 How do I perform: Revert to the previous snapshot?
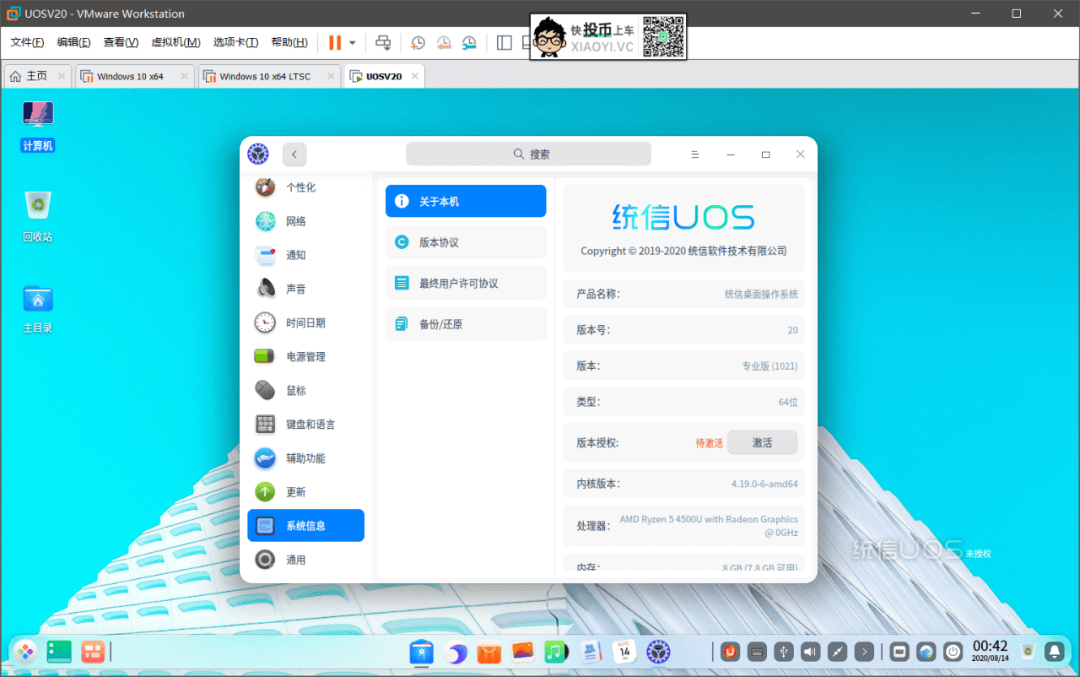tap(444, 43)
